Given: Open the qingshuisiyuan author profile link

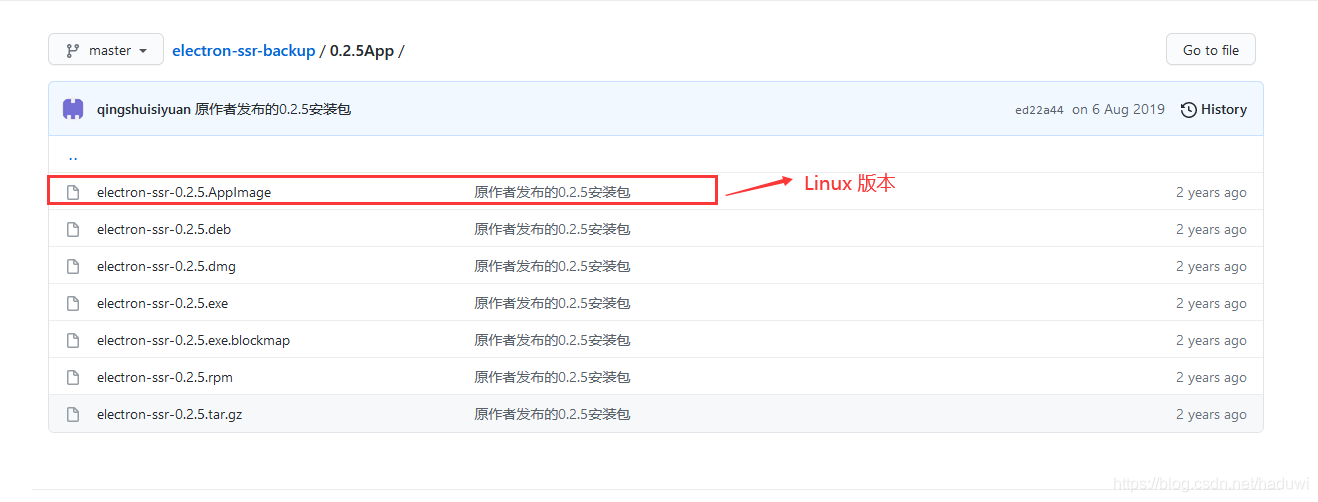Looking at the screenshot, I should (143, 109).
